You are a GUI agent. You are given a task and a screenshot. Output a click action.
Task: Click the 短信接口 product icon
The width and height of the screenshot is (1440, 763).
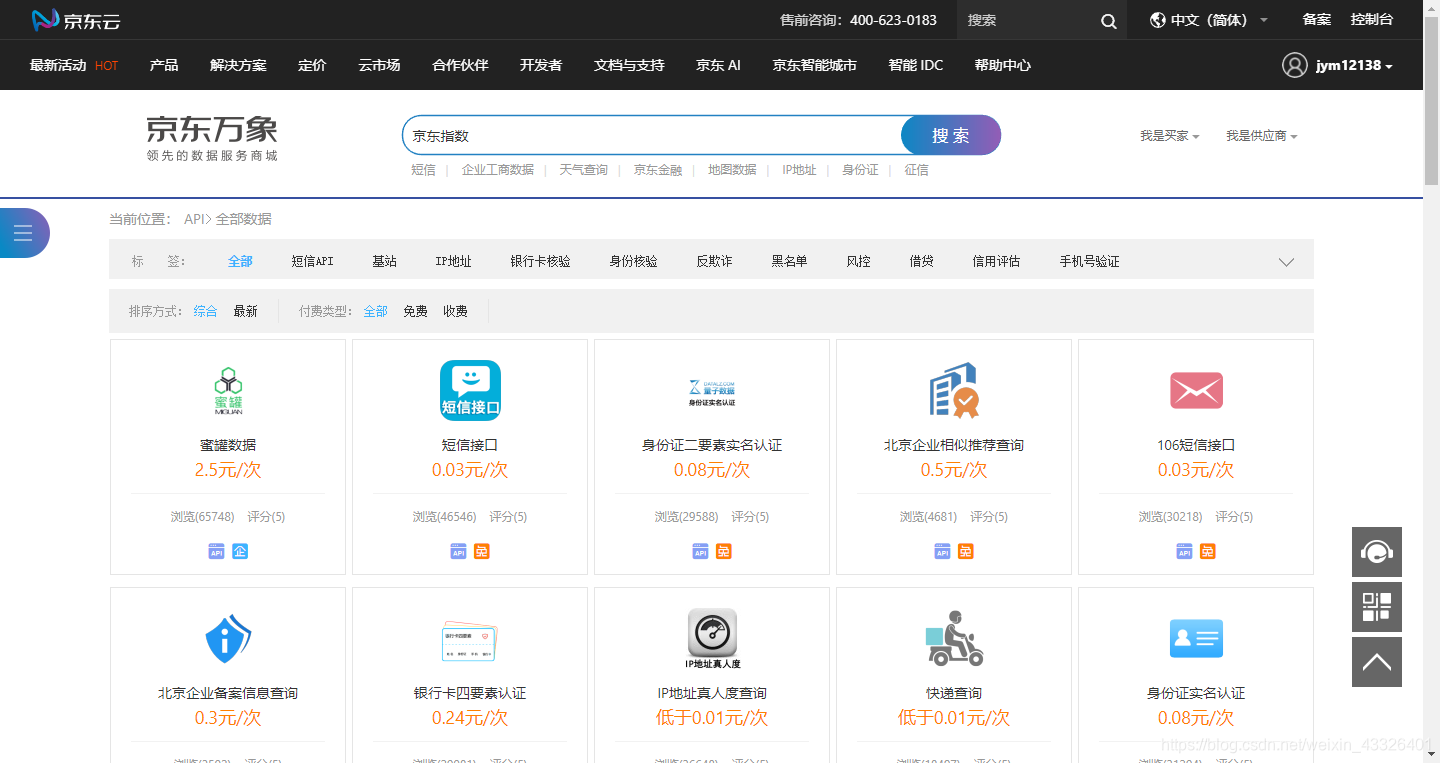[x=470, y=391]
